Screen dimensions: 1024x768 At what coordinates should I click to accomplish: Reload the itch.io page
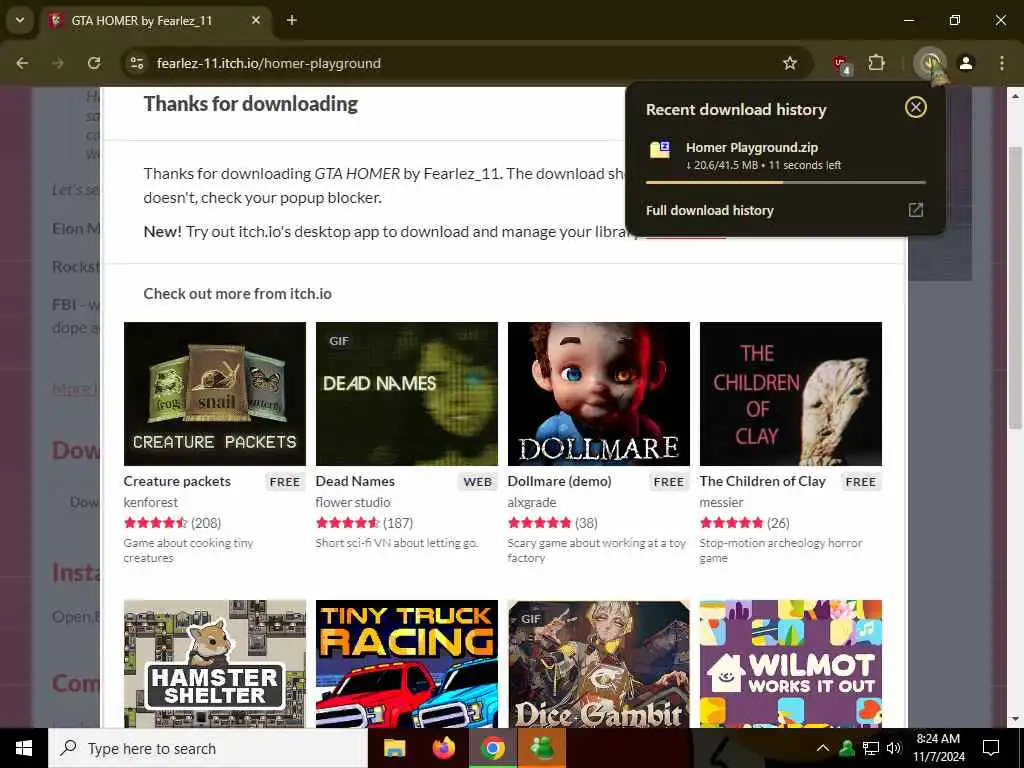94,63
